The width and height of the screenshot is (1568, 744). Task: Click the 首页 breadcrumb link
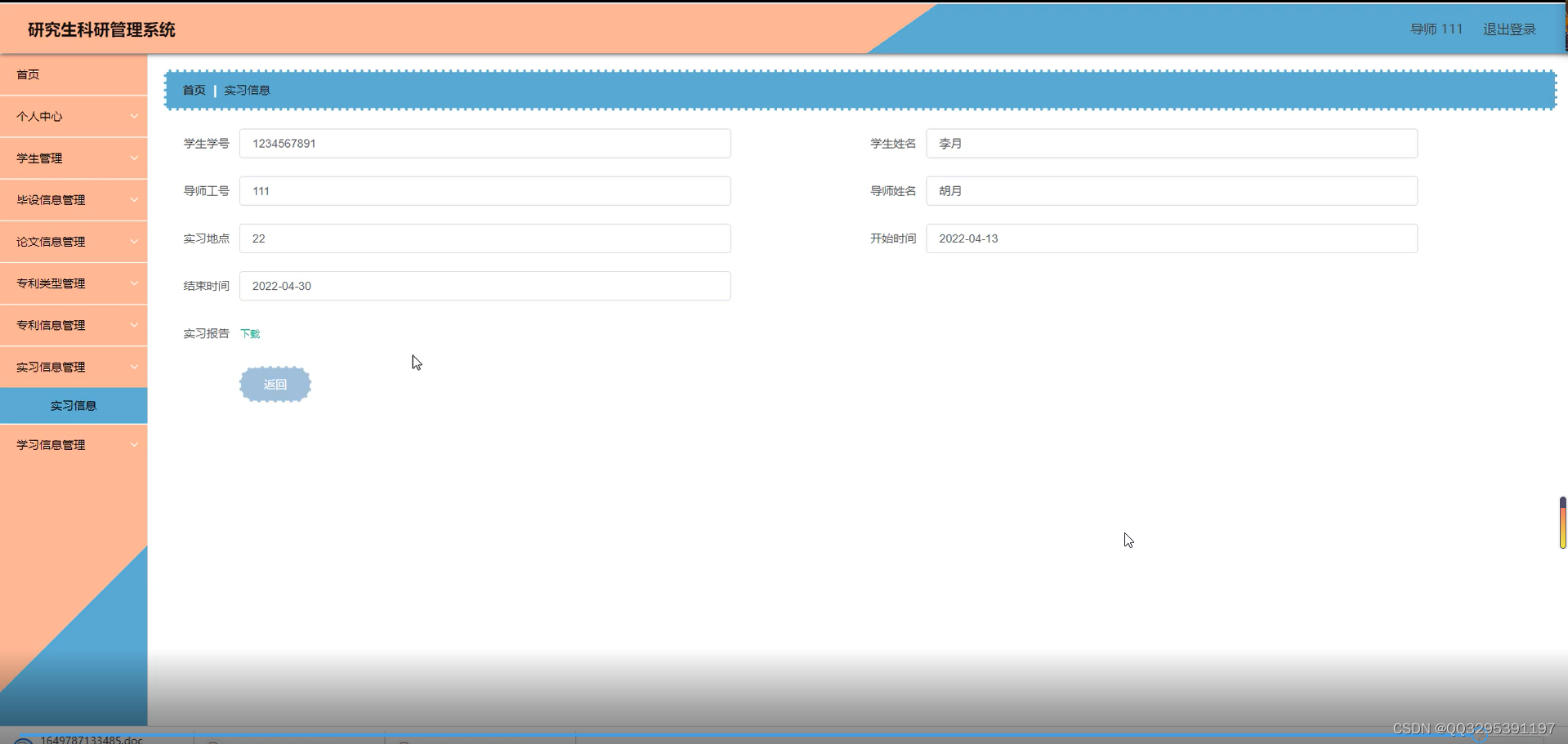coord(194,90)
